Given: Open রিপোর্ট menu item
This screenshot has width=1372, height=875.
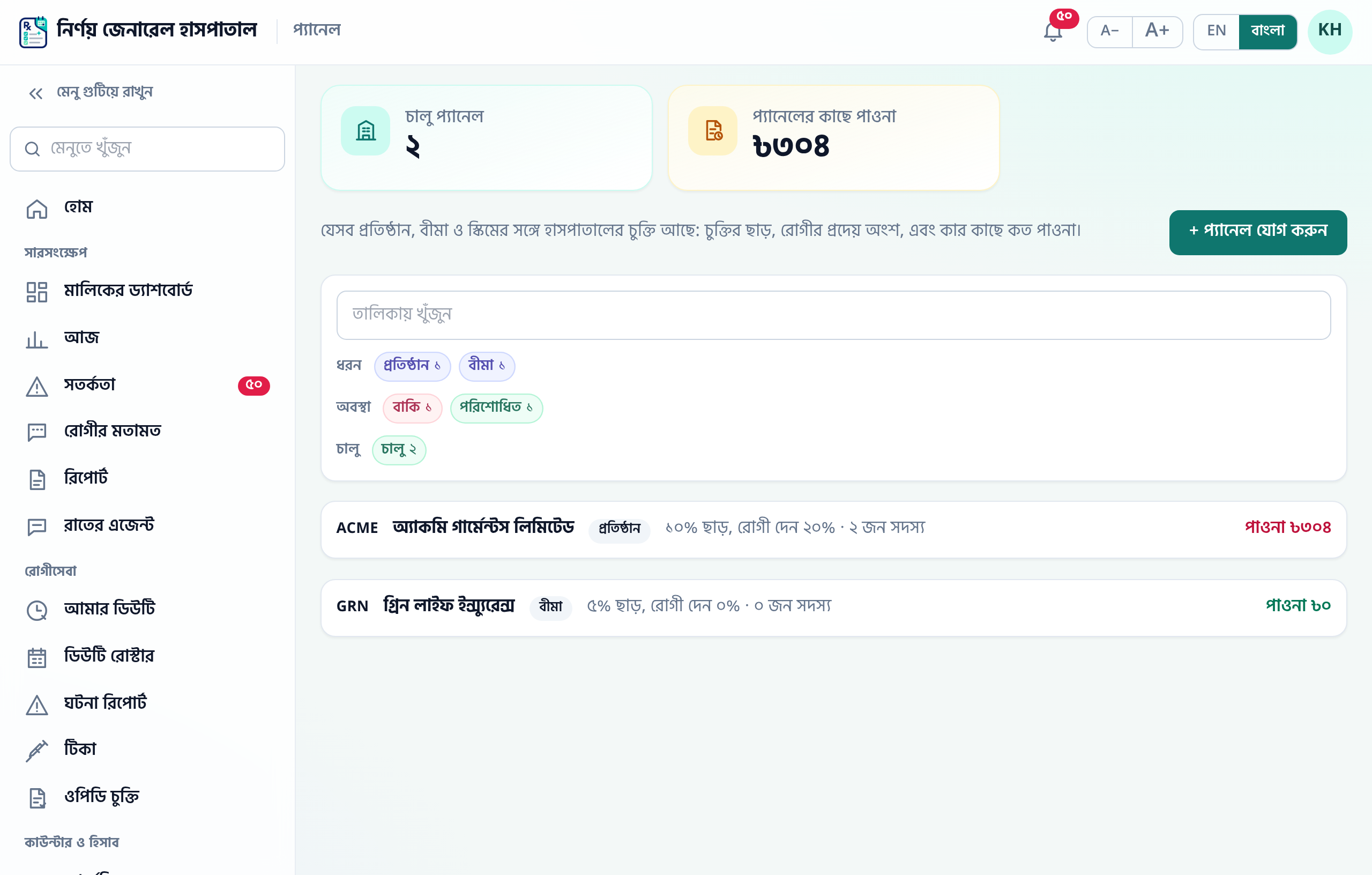Looking at the screenshot, I should pos(147,479).
